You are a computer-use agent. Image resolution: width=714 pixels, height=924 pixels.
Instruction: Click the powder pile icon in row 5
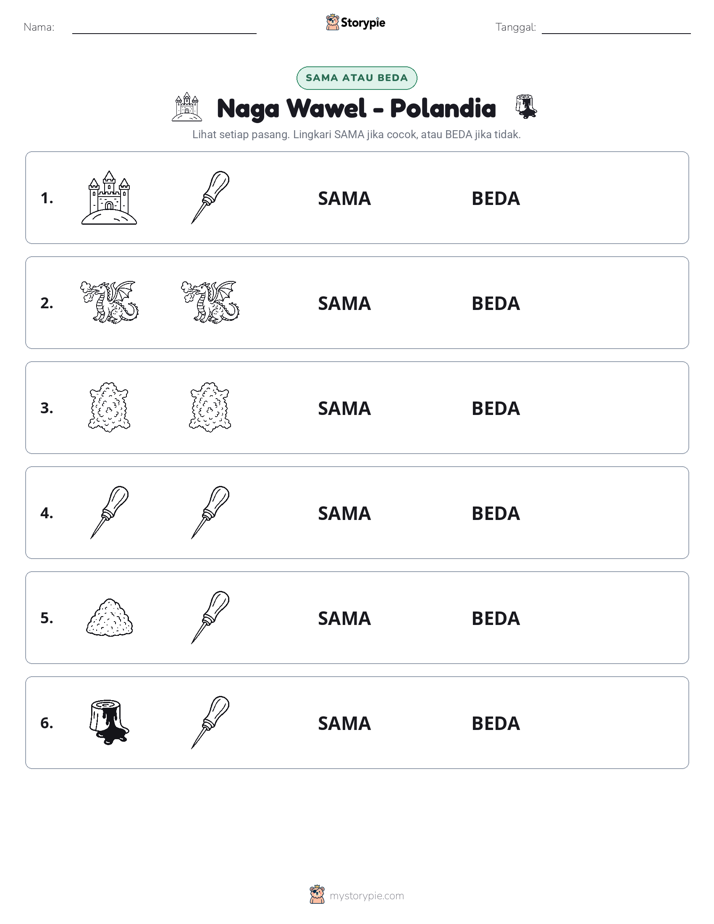110,617
